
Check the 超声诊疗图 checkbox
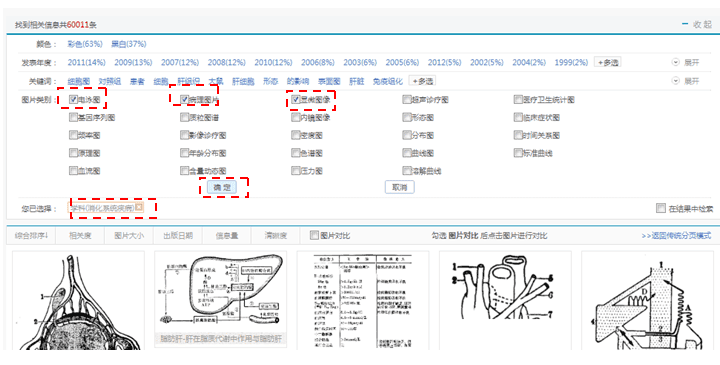tap(406, 99)
